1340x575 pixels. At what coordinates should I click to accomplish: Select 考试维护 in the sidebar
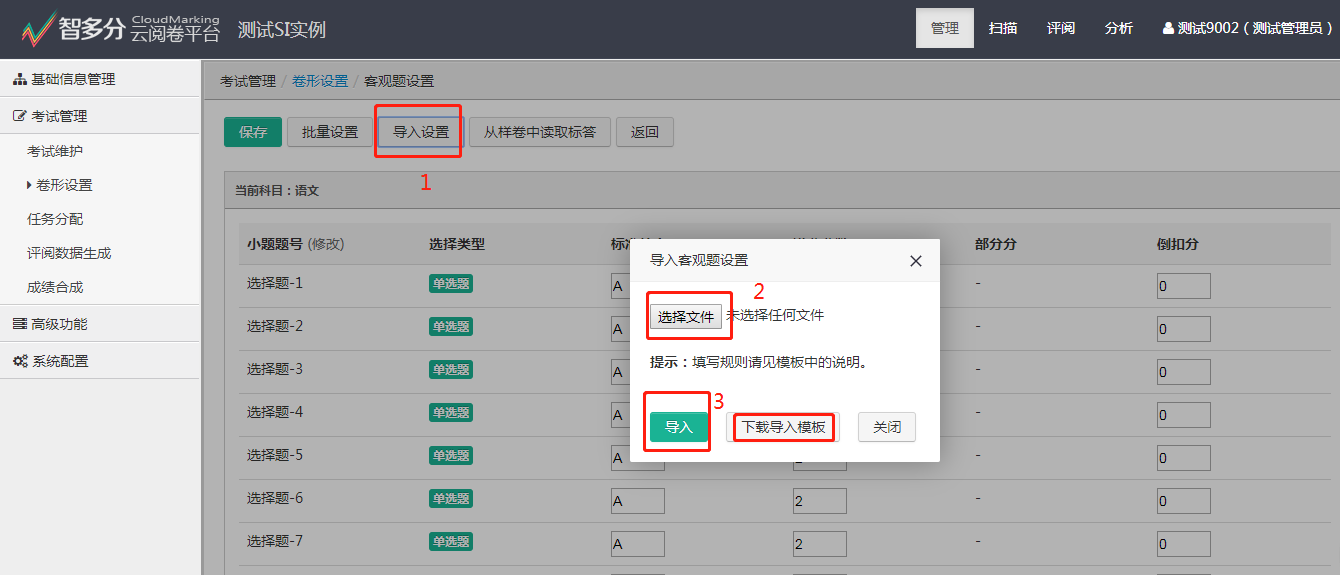55,151
